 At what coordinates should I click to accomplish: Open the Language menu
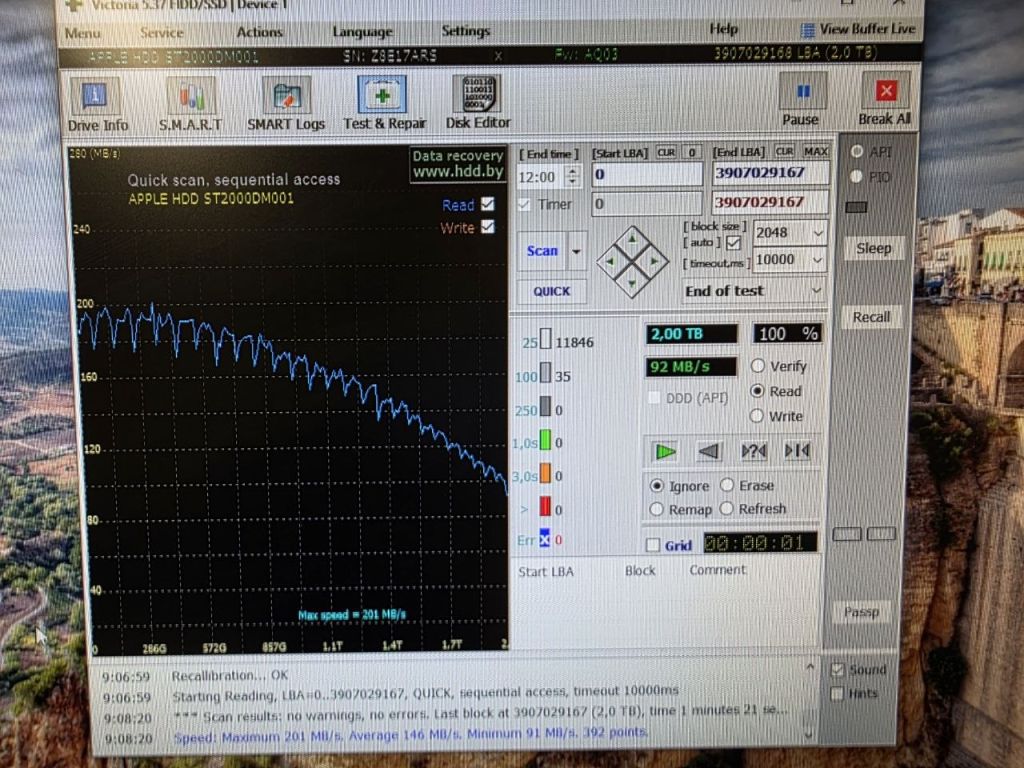click(x=362, y=31)
